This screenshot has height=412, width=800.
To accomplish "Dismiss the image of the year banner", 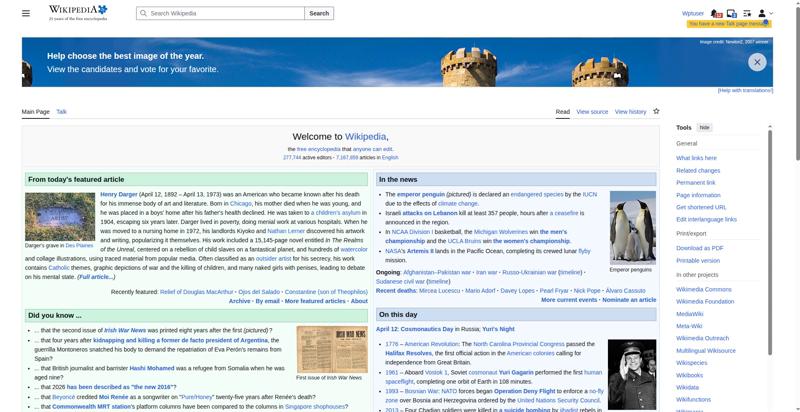I will [757, 62].
